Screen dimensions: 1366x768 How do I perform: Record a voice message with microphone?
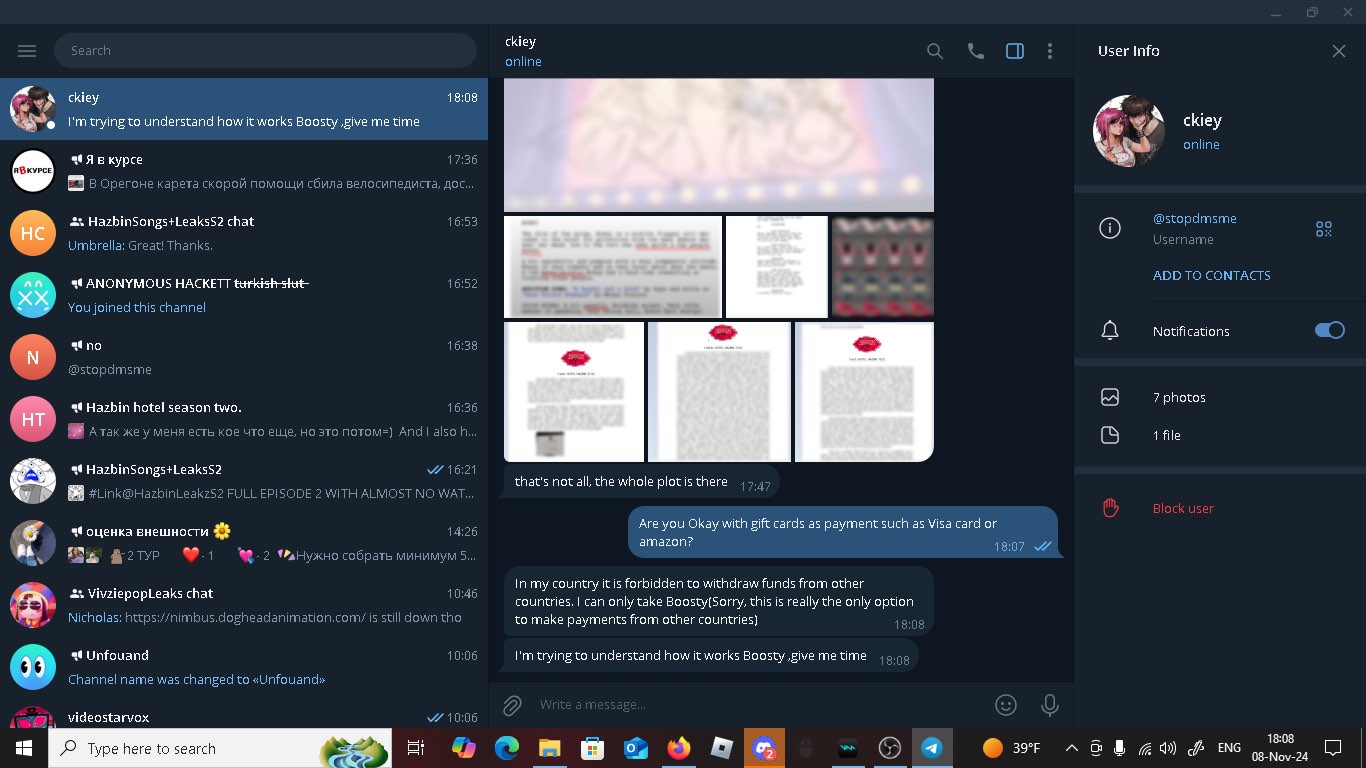1049,705
